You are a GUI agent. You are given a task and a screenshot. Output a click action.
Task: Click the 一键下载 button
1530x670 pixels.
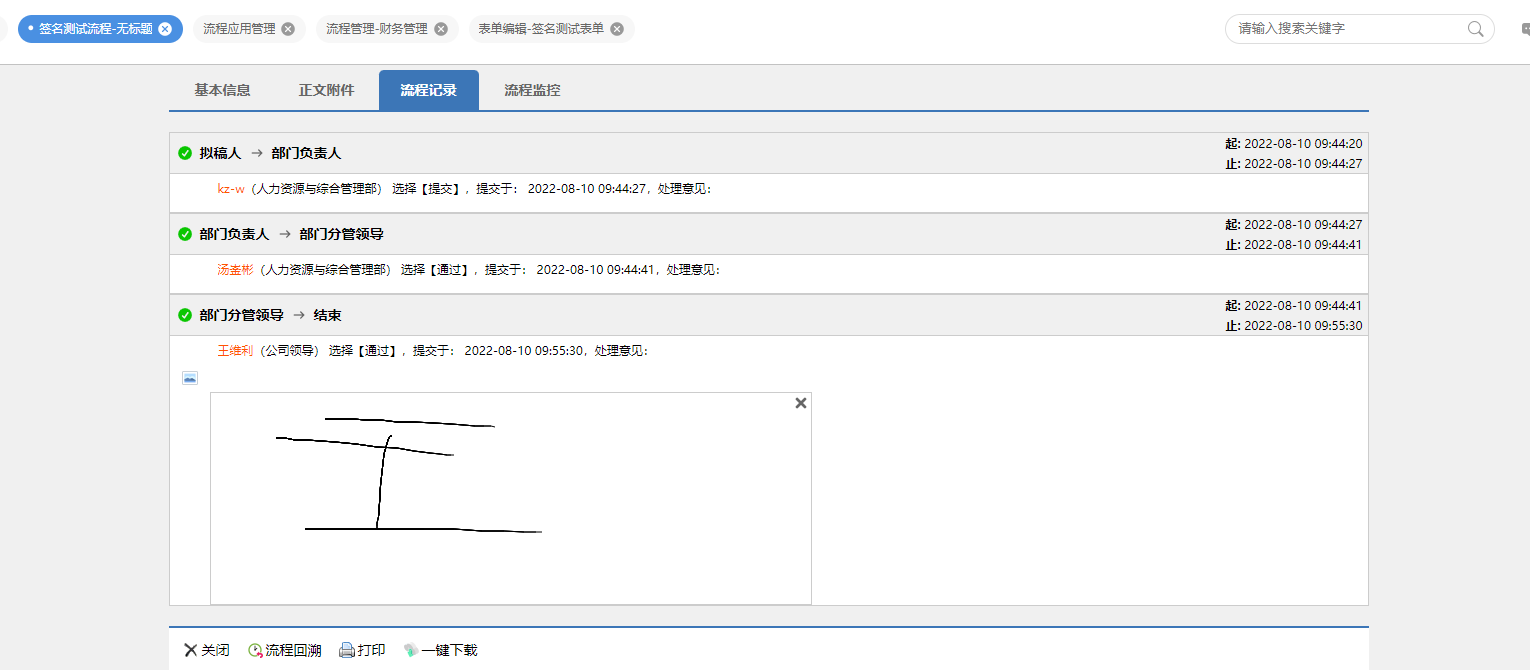tap(440, 650)
